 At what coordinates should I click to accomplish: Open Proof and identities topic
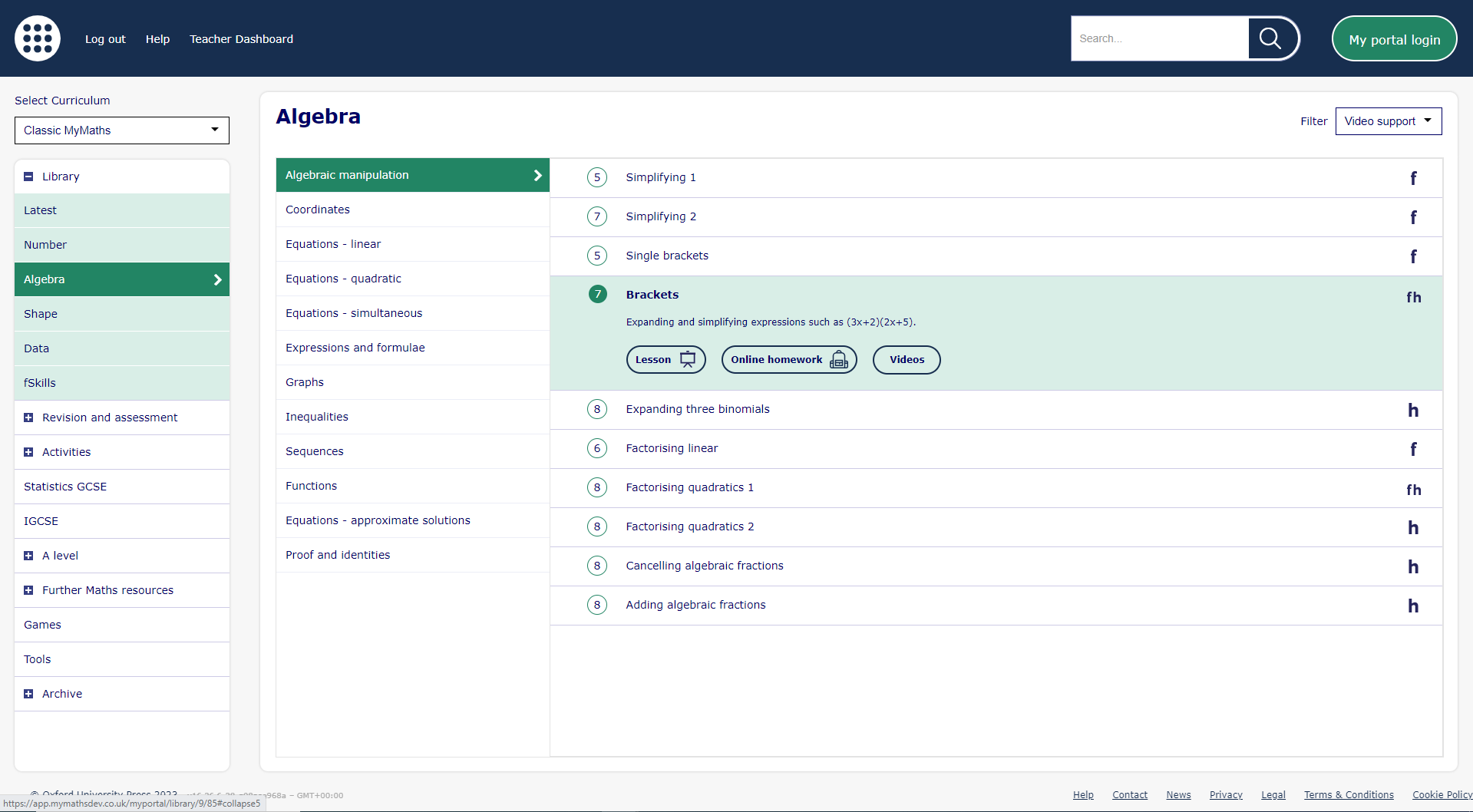(x=413, y=555)
